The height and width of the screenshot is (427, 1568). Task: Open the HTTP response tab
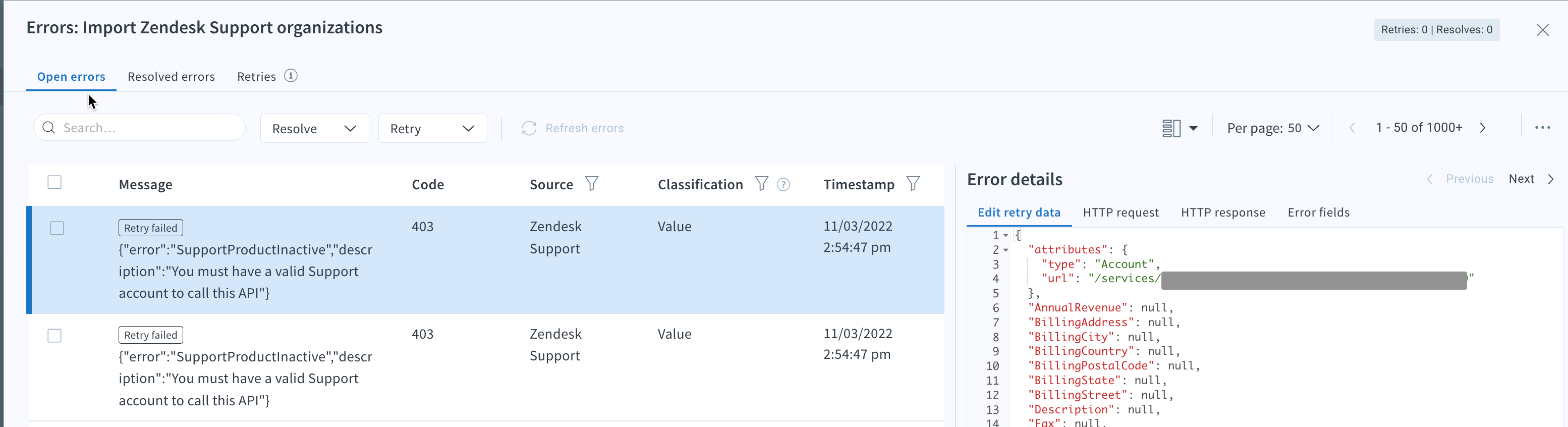pos(1223,212)
